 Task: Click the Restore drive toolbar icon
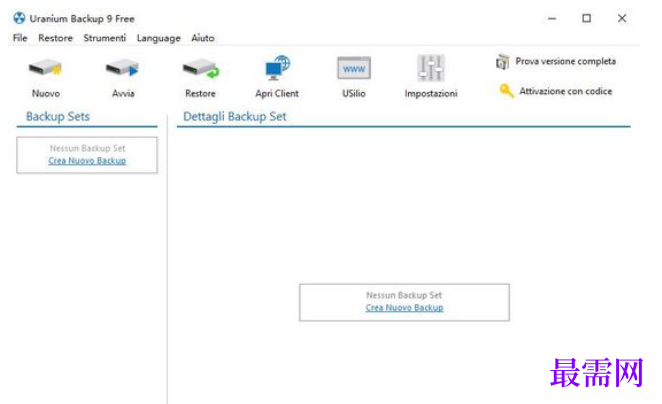pos(201,69)
